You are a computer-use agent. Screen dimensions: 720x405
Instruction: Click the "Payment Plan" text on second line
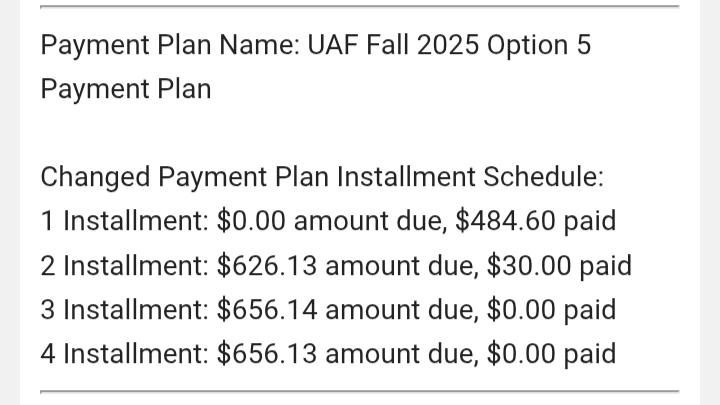(126, 90)
